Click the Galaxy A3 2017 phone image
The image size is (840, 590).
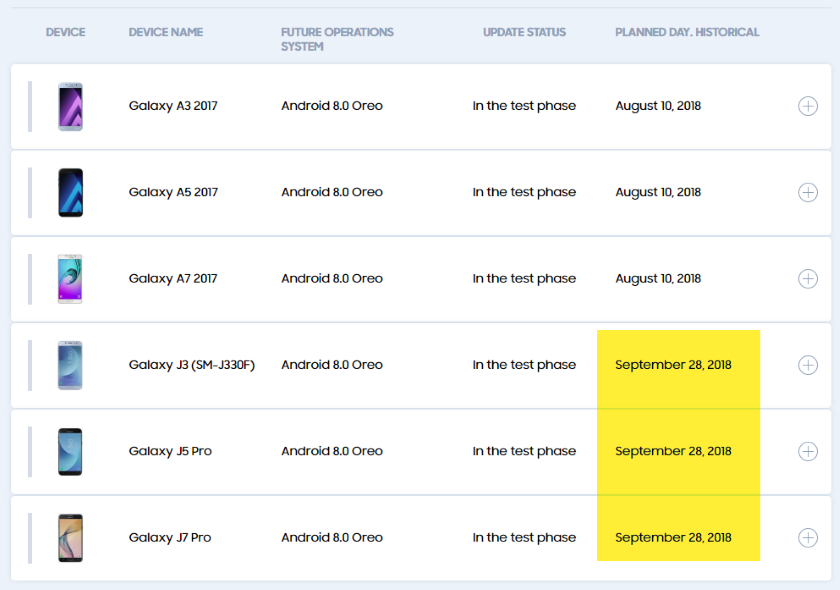(x=70, y=106)
